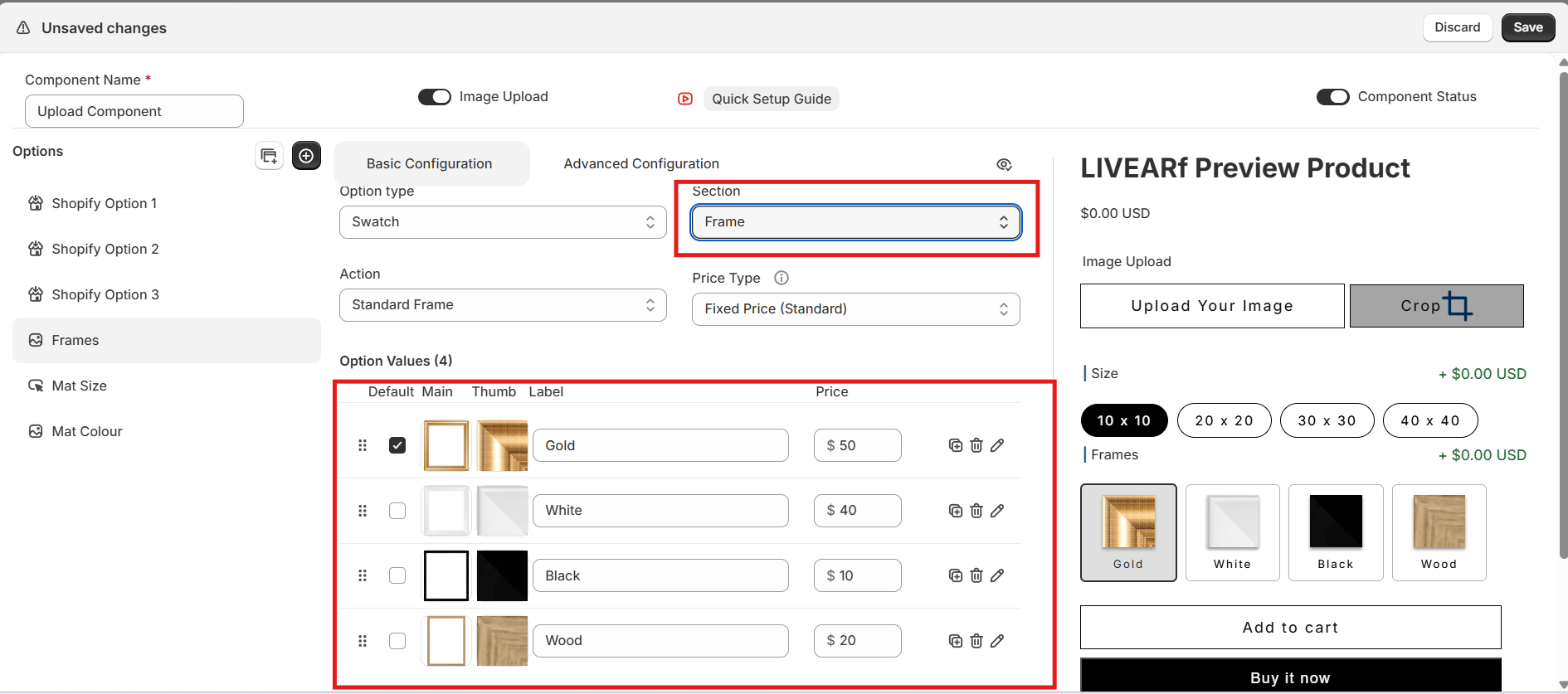Image resolution: width=1568 pixels, height=694 pixels.
Task: Switch to Basic Configuration tab
Action: point(430,164)
